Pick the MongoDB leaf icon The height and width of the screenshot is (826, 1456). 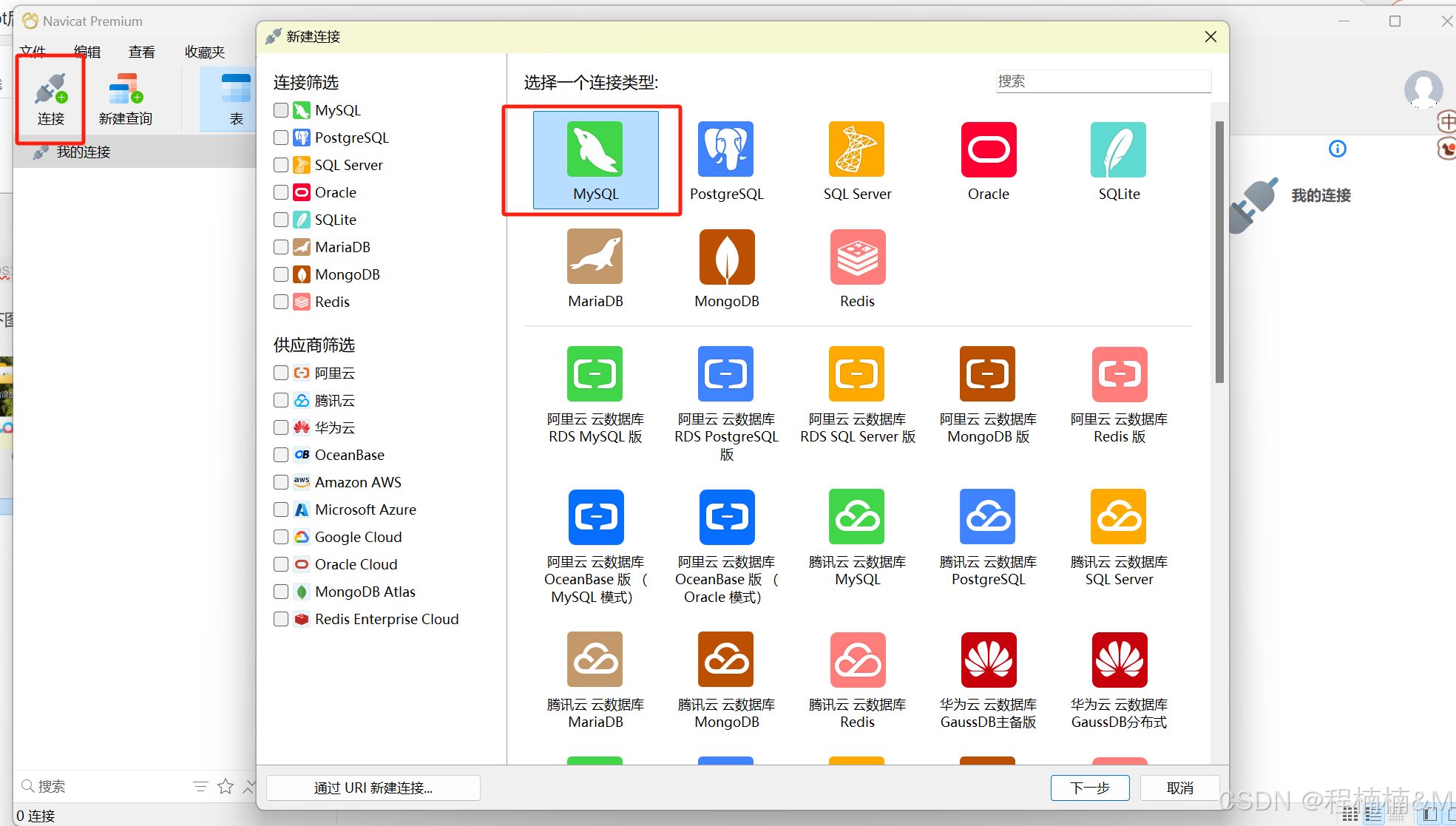pos(726,257)
